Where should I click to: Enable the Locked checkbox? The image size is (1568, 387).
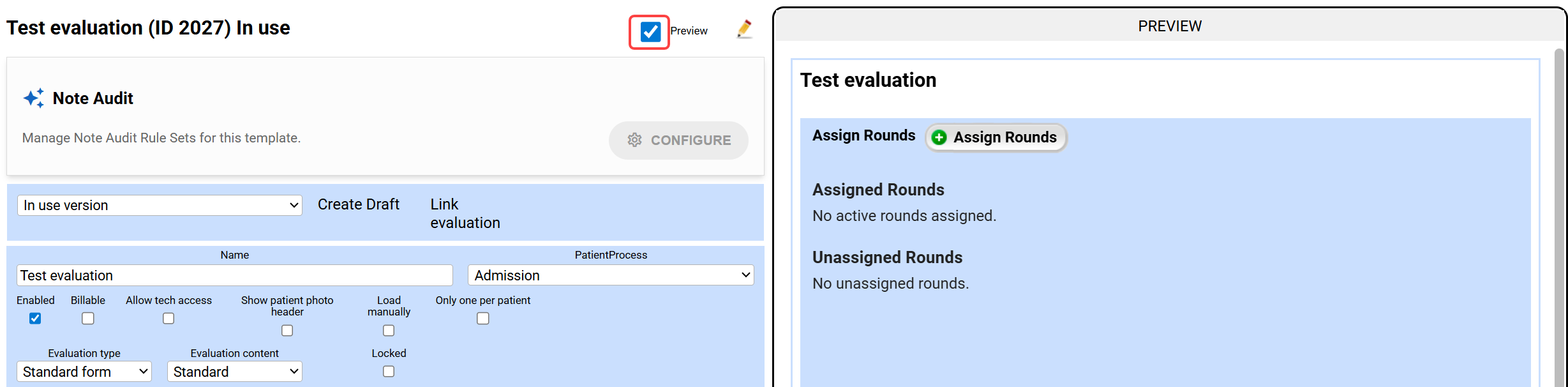pyautogui.click(x=389, y=371)
